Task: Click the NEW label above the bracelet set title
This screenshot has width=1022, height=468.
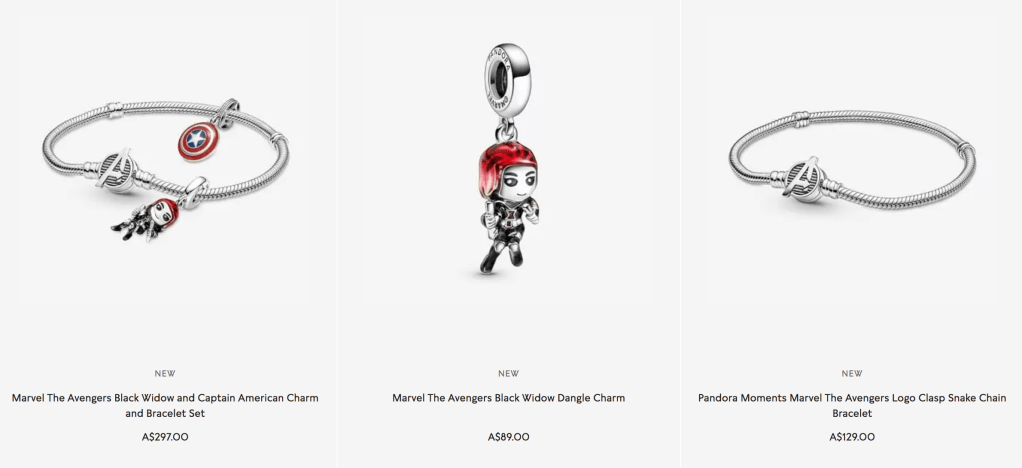Action: (165, 373)
